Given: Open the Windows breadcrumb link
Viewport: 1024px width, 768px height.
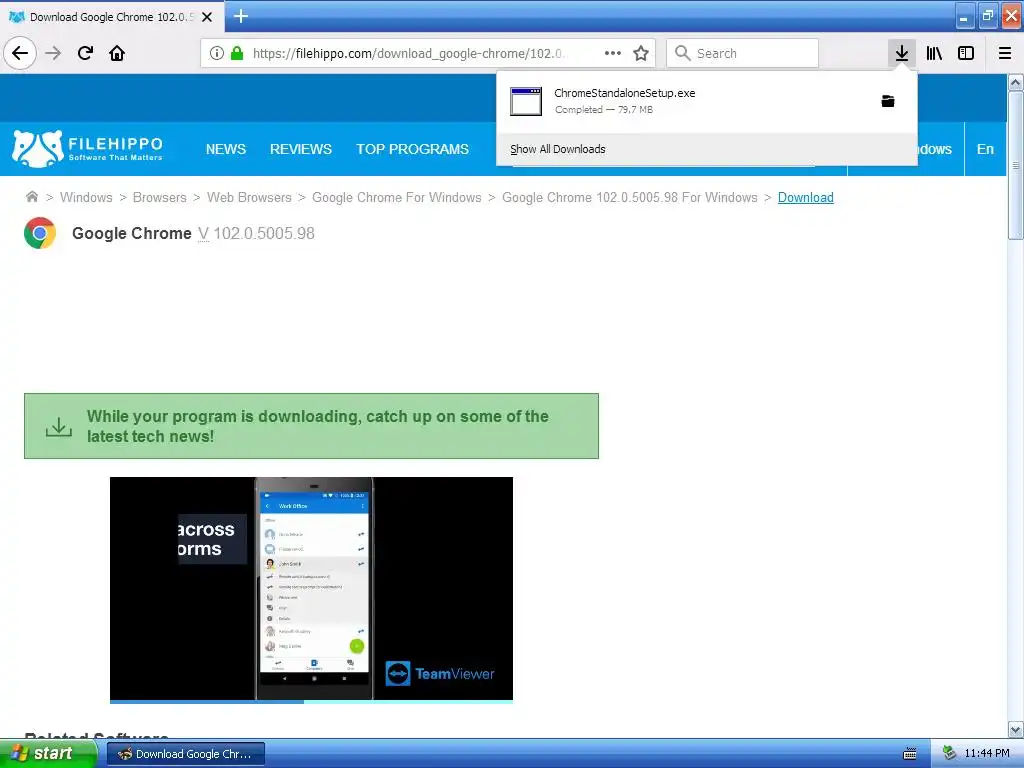Looking at the screenshot, I should [x=86, y=197].
